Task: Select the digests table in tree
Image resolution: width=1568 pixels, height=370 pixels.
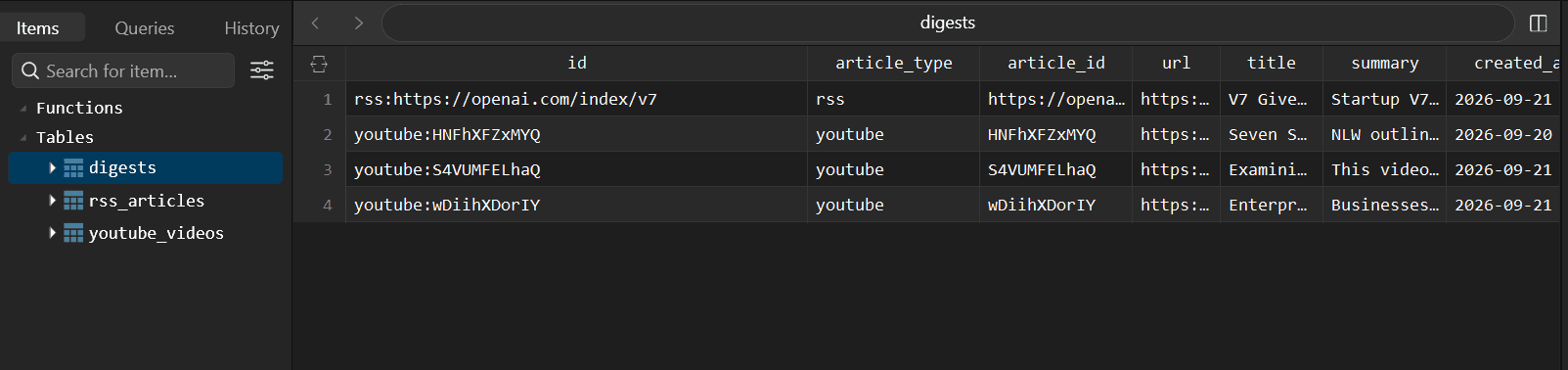Action: coord(146,168)
